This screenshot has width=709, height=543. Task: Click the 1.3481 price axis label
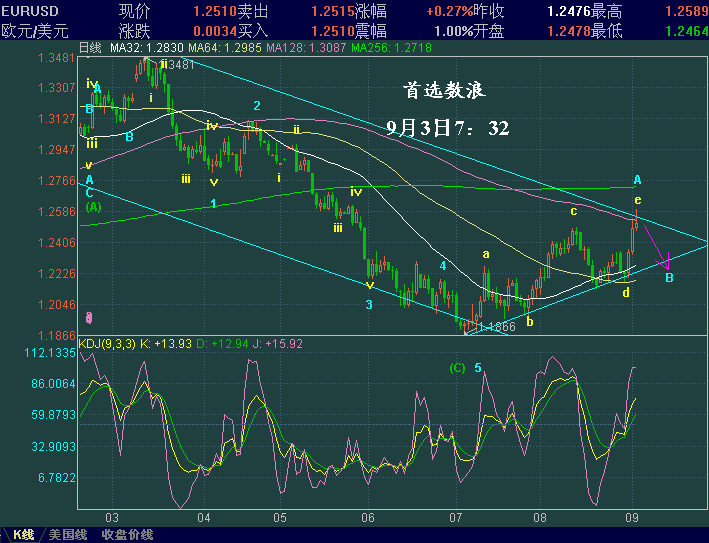[57, 58]
